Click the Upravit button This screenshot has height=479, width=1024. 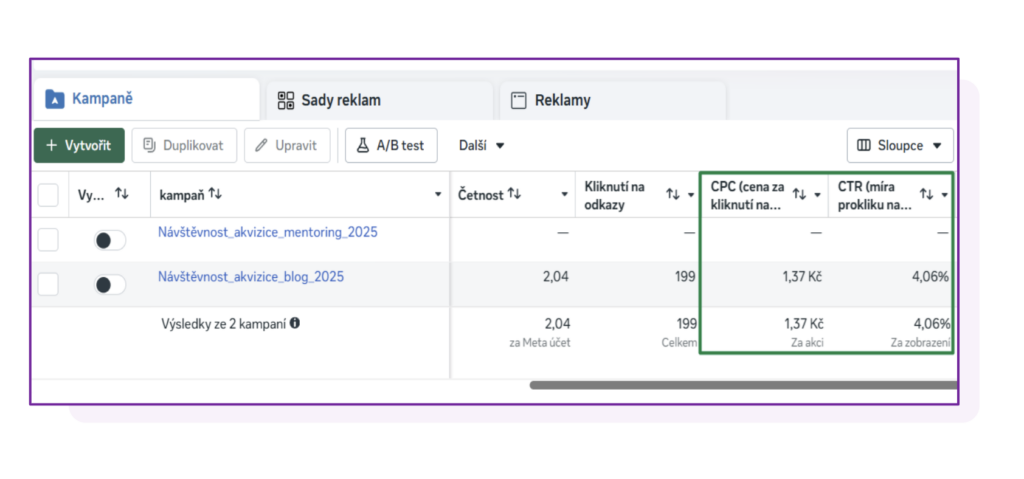pos(287,145)
